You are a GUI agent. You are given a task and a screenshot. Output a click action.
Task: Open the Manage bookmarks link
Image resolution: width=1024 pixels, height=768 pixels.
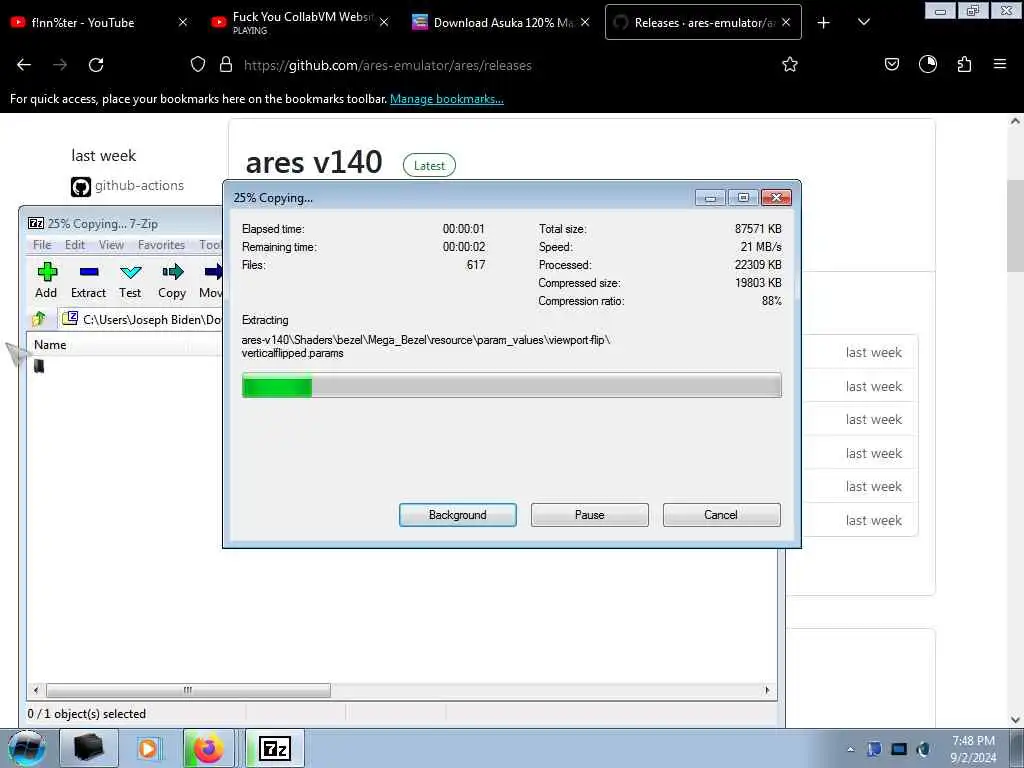tap(447, 99)
